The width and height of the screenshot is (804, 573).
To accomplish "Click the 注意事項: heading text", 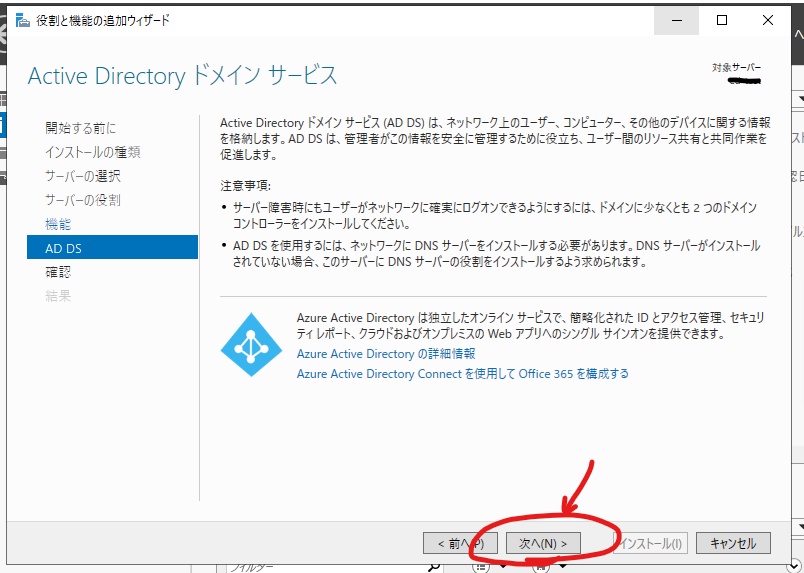I will click(x=246, y=185).
